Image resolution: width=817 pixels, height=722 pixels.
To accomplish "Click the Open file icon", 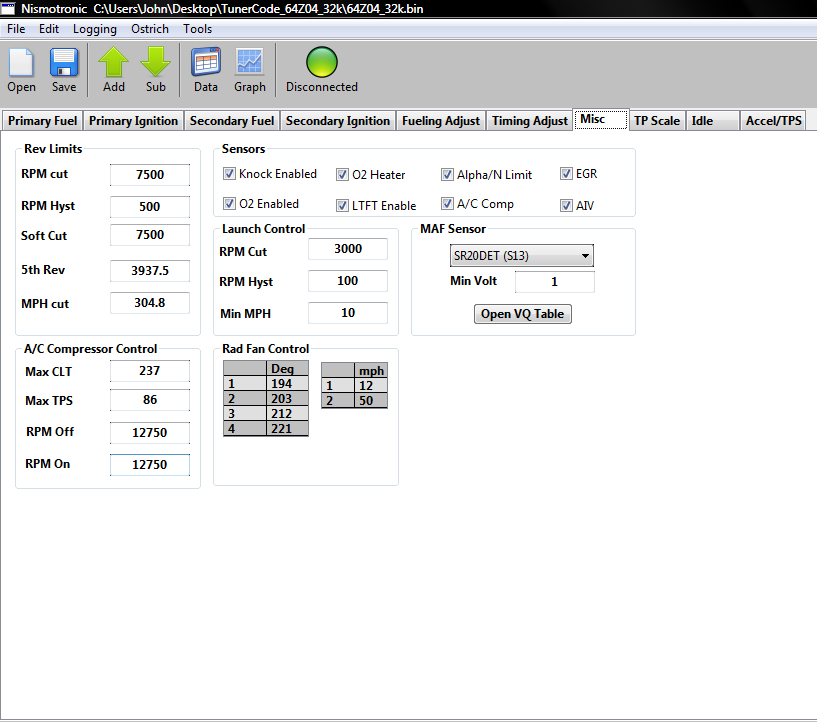I will pos(21,63).
